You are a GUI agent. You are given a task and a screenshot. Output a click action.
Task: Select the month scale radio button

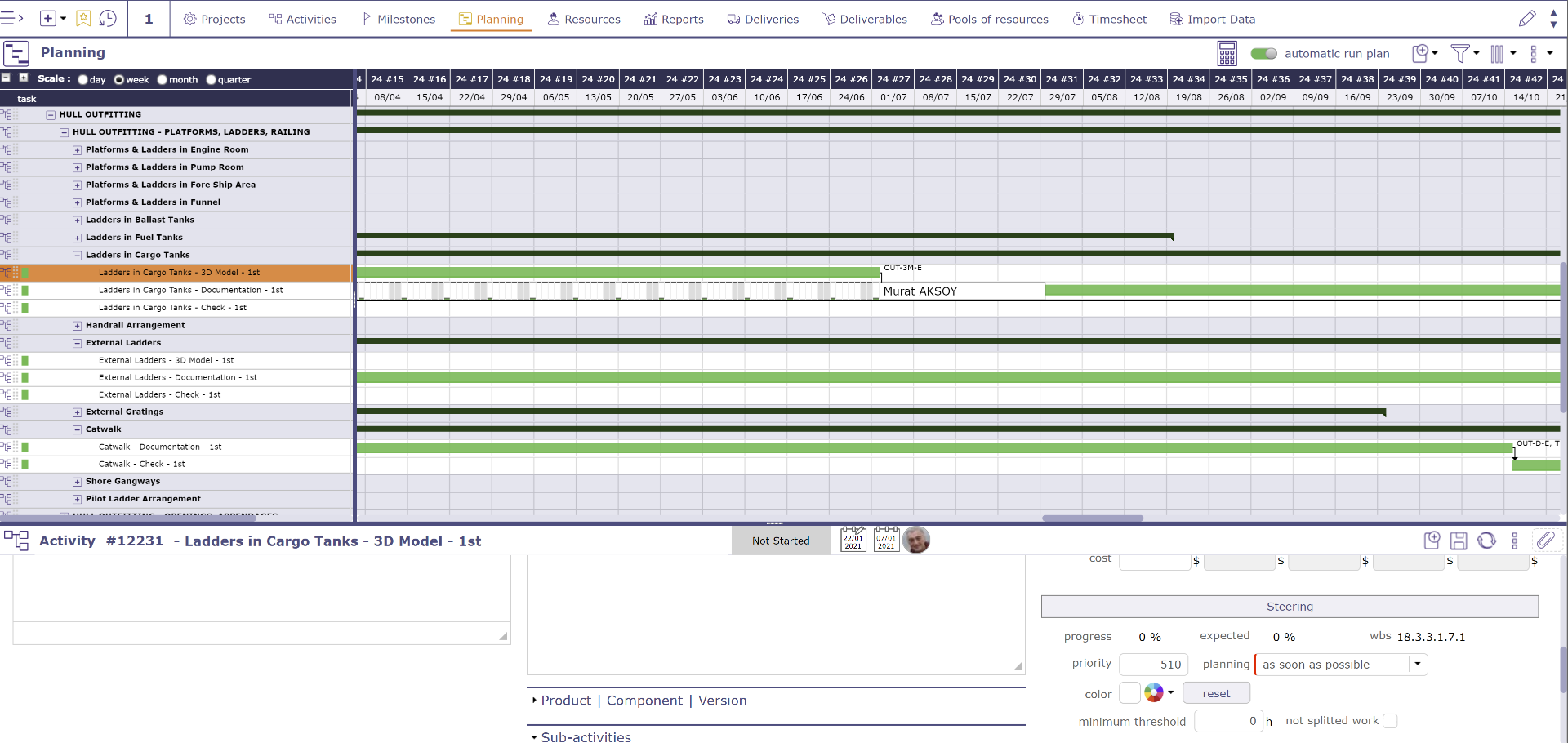click(x=163, y=80)
